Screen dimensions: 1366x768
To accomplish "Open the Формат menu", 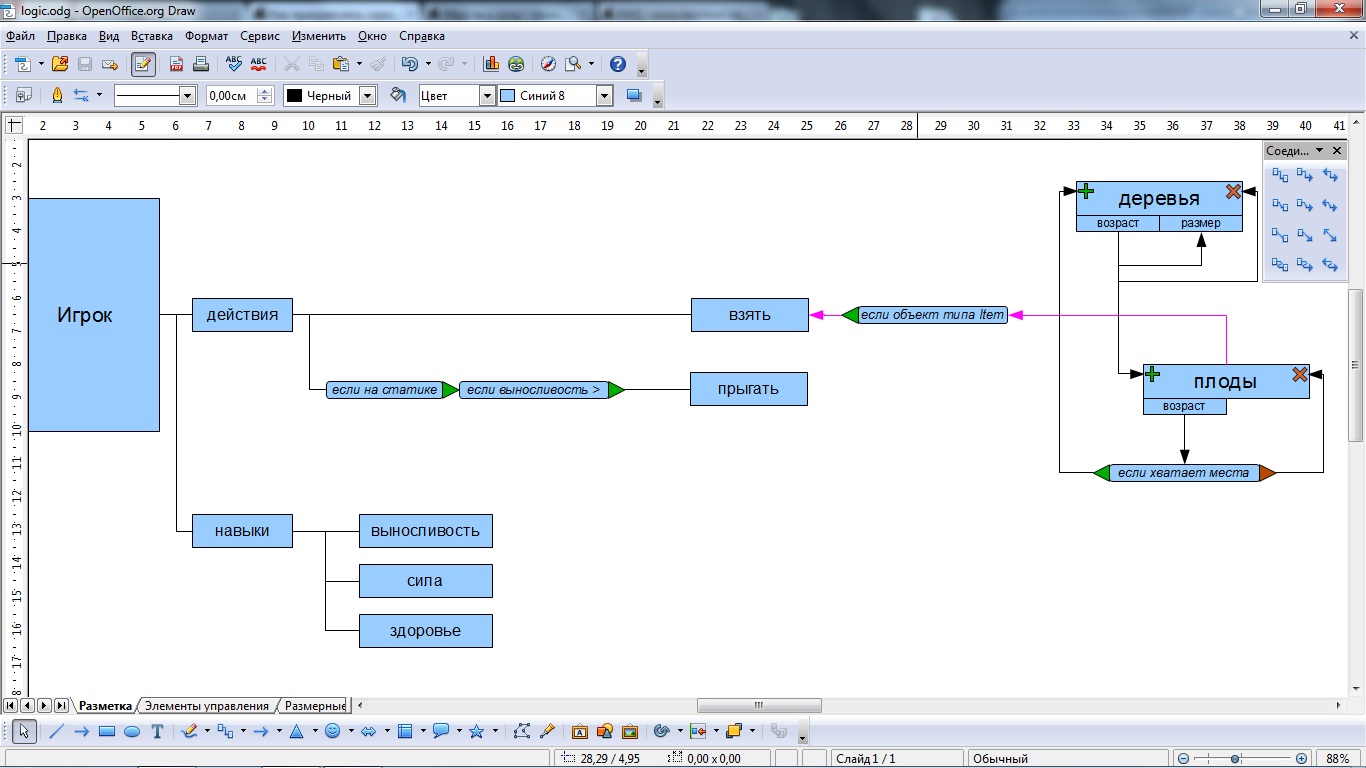I will pyautogui.click(x=206, y=36).
